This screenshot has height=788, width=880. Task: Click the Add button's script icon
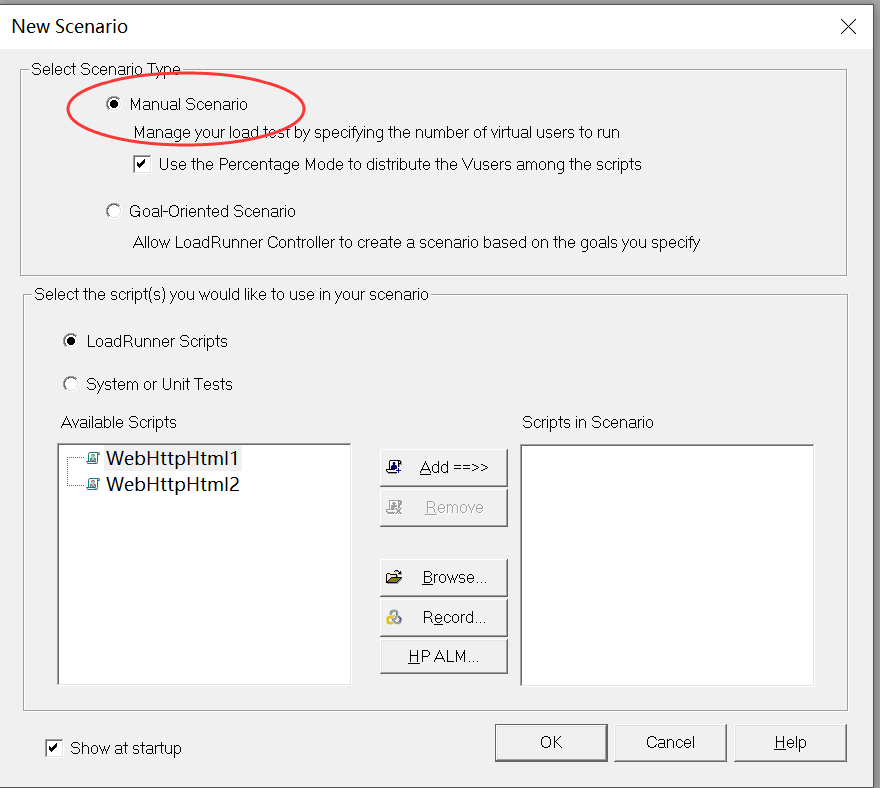(394, 467)
